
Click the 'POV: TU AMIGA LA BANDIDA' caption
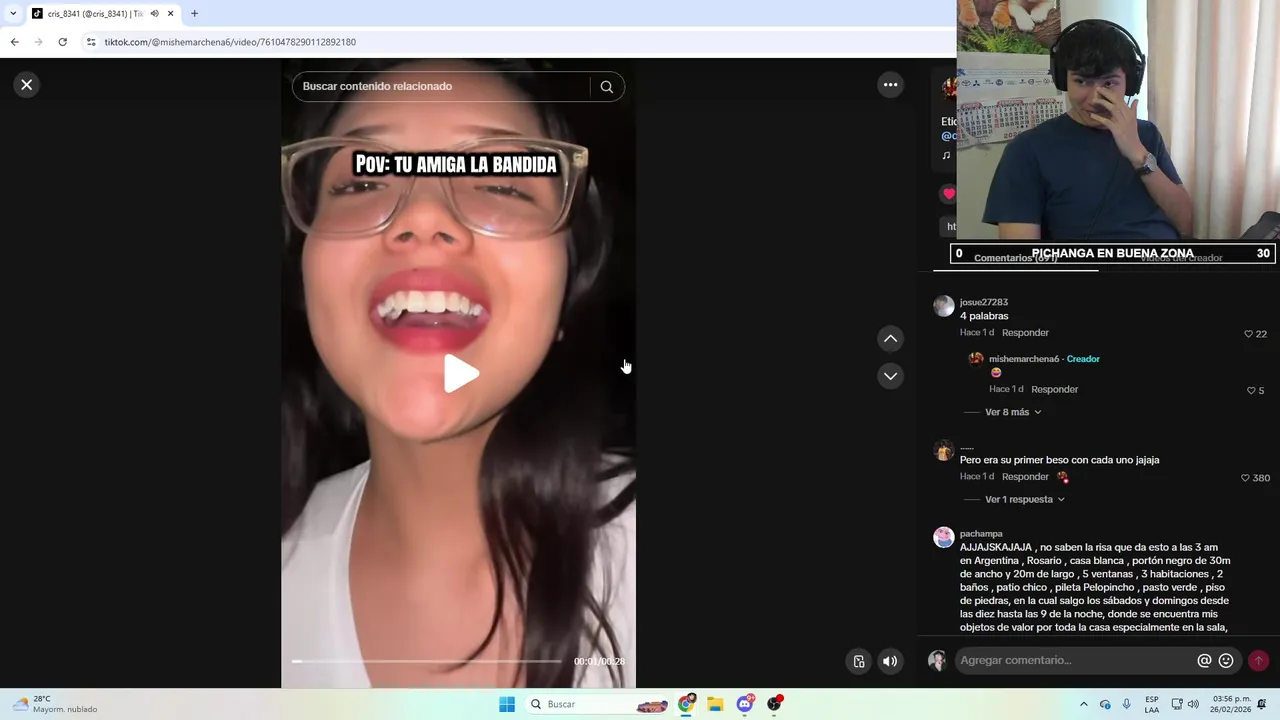456,165
